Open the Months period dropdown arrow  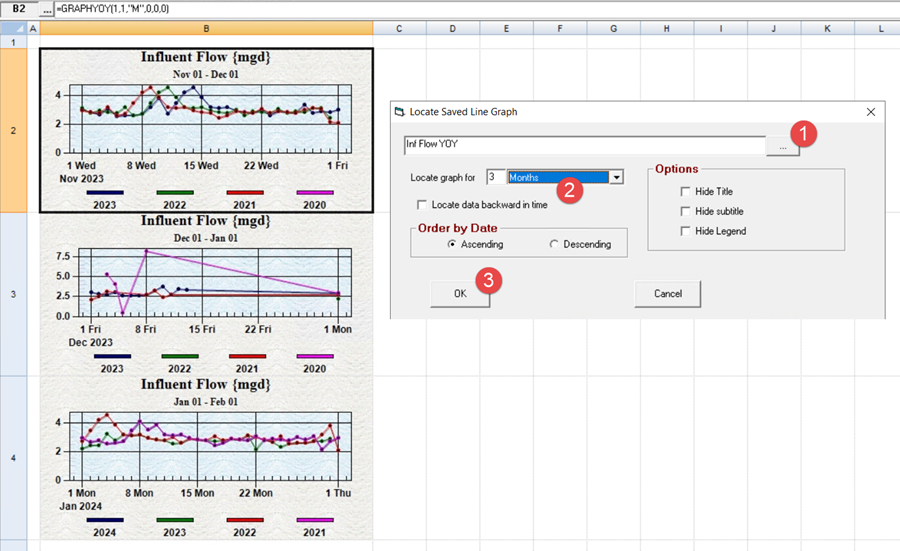(x=617, y=177)
